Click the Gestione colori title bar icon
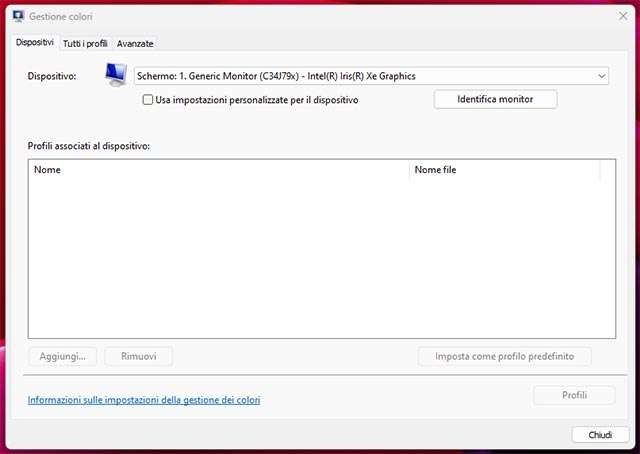This screenshot has height=454, width=640. [x=18, y=16]
